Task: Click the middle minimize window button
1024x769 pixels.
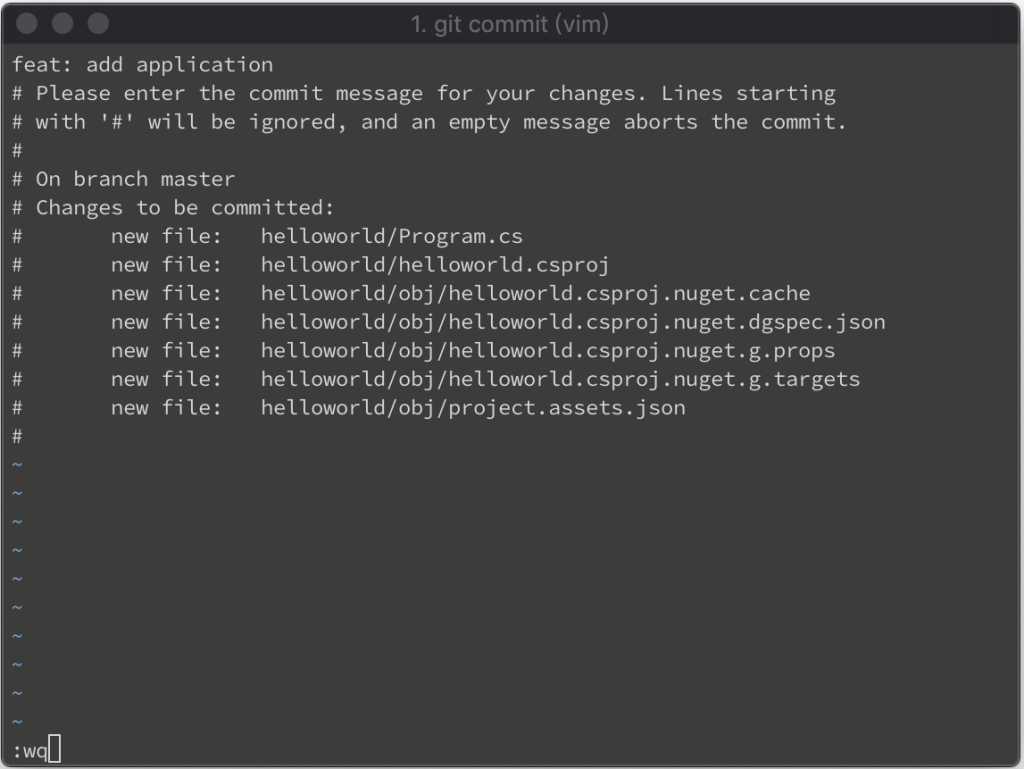Action: [63, 24]
